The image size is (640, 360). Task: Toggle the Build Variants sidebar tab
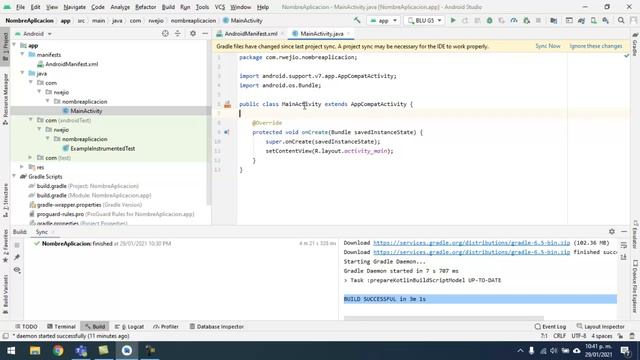(x=5, y=294)
